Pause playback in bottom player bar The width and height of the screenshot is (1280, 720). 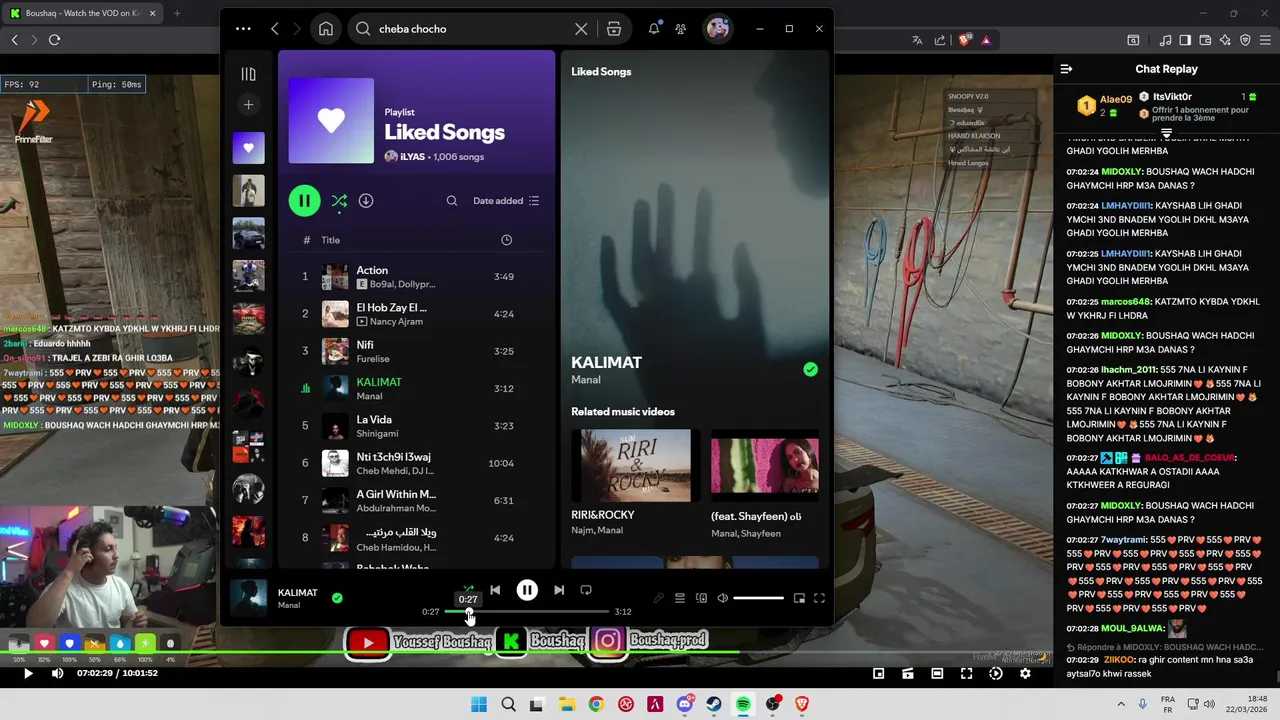[527, 590]
